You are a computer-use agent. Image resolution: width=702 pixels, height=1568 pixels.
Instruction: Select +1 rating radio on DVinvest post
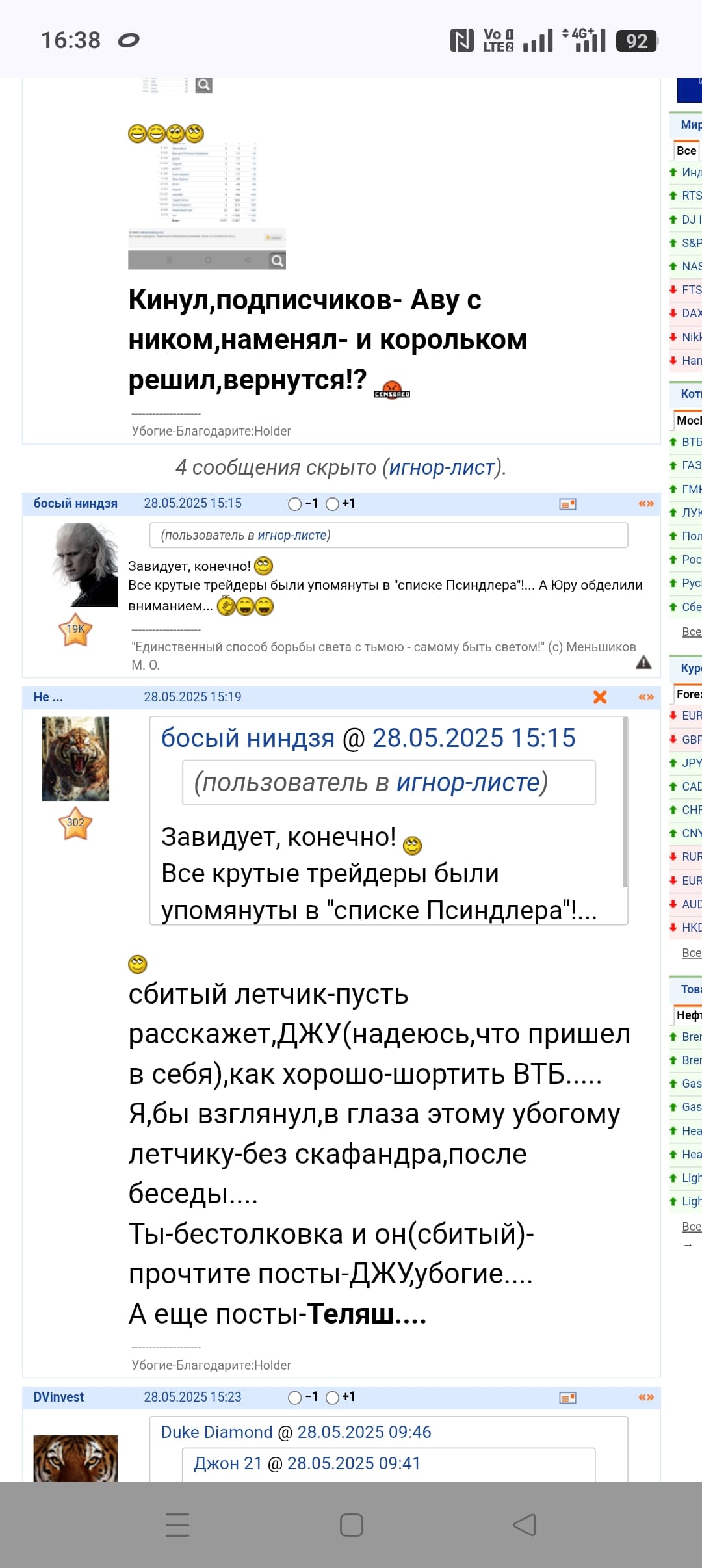(332, 1398)
